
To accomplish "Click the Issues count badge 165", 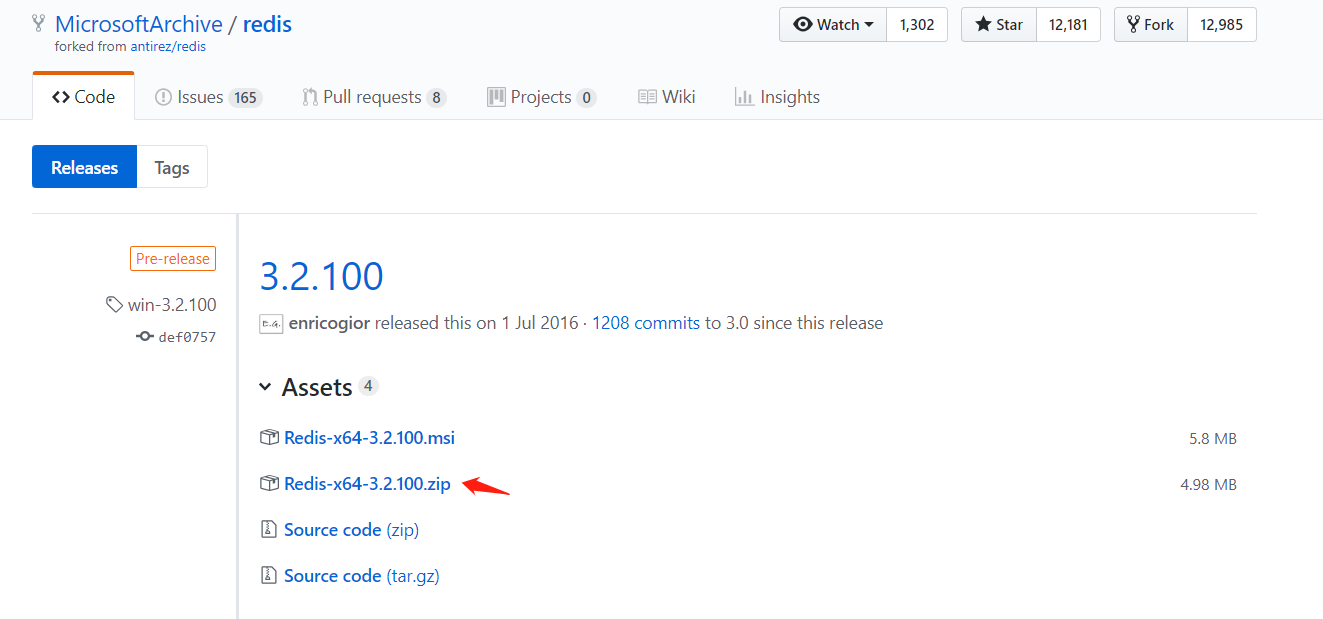I will pyautogui.click(x=245, y=98).
